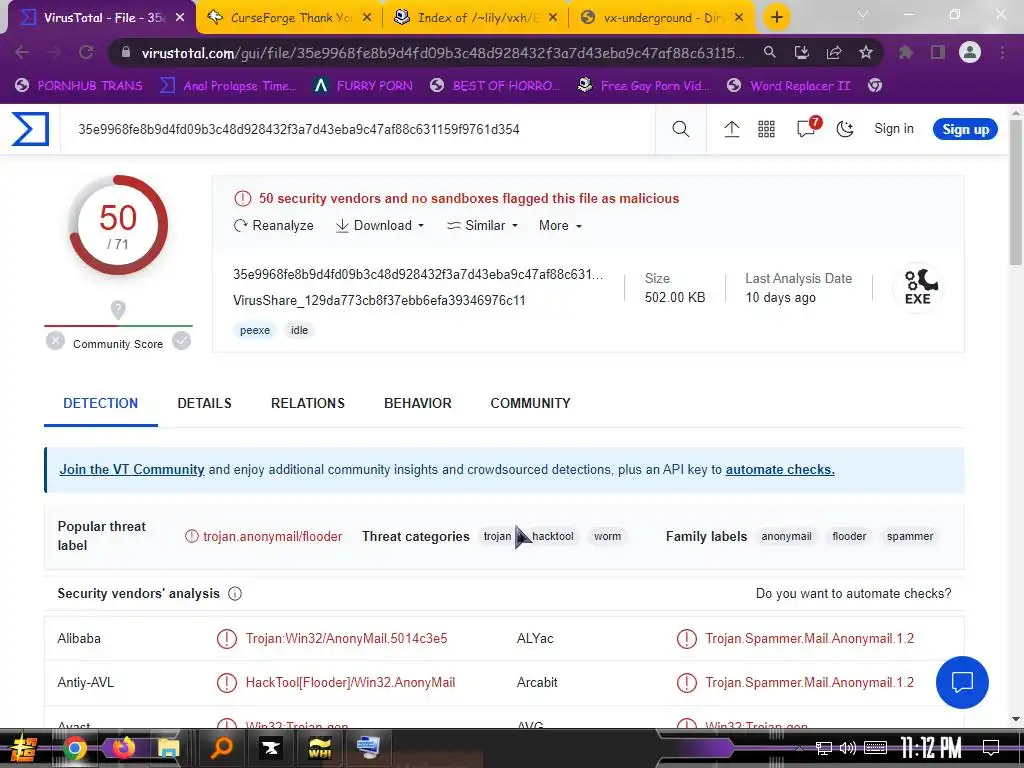Vote negative with community score X icon
The height and width of the screenshot is (768, 1024).
click(x=56, y=340)
